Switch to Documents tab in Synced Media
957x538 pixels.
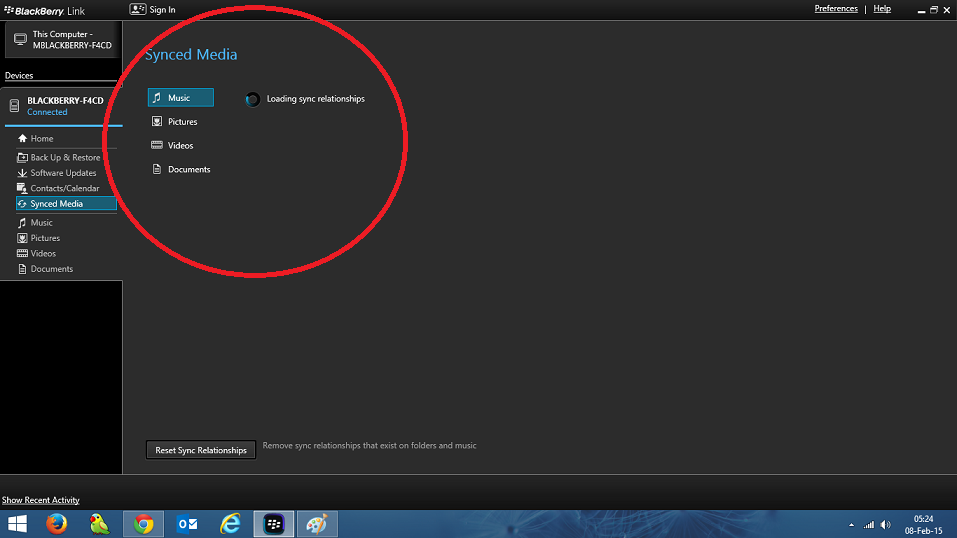181,169
